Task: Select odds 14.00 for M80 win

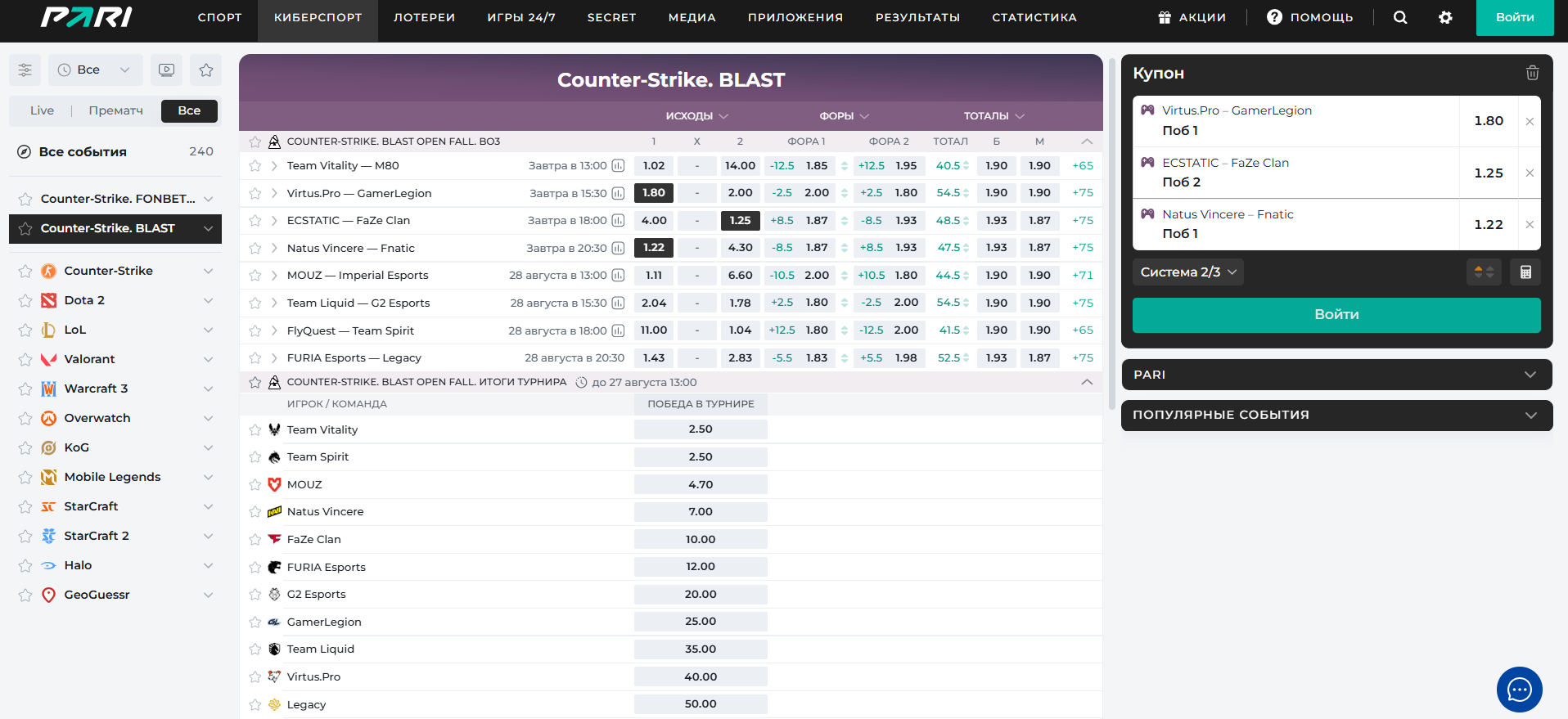Action: coord(740,166)
